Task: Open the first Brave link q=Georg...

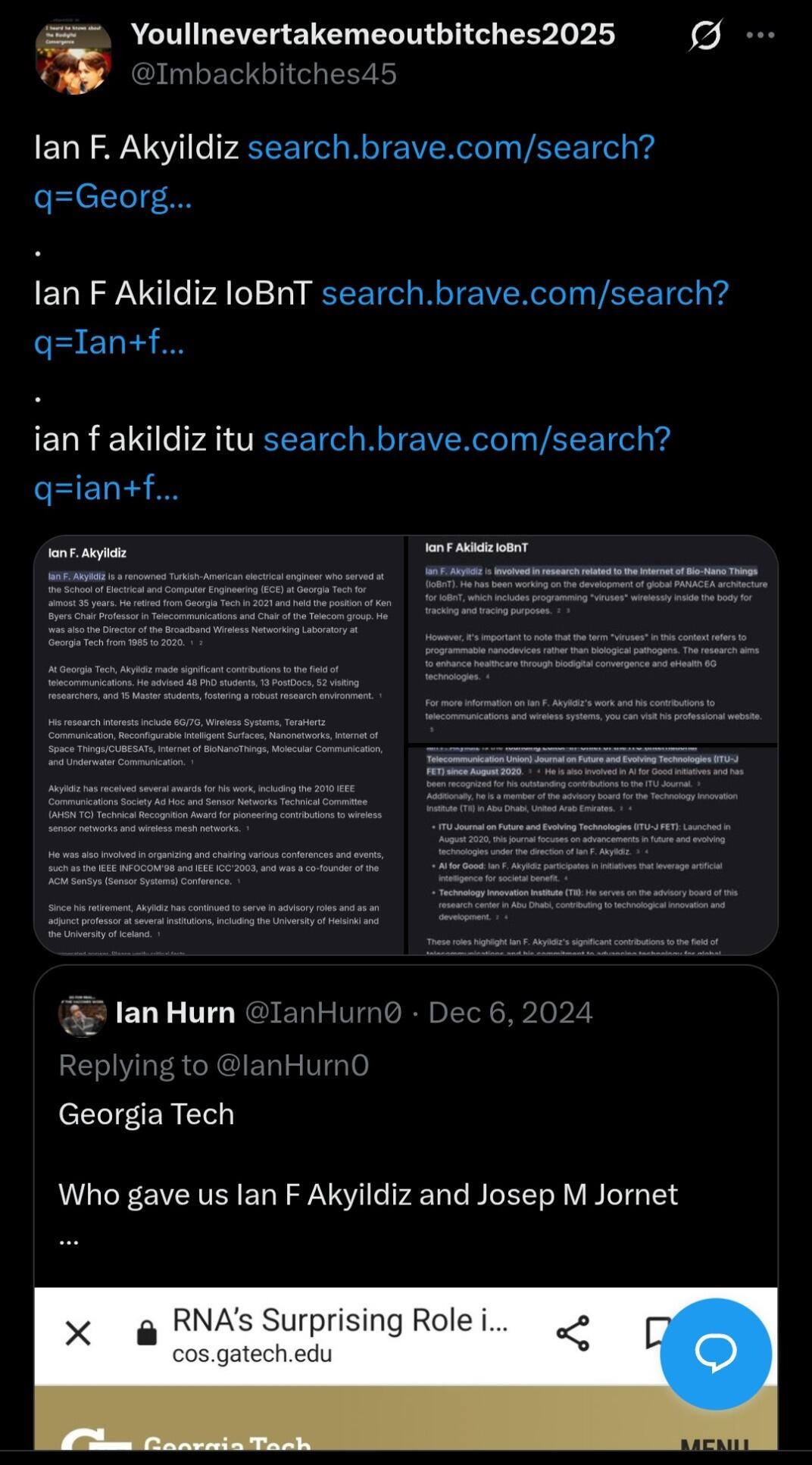Action: (x=345, y=171)
